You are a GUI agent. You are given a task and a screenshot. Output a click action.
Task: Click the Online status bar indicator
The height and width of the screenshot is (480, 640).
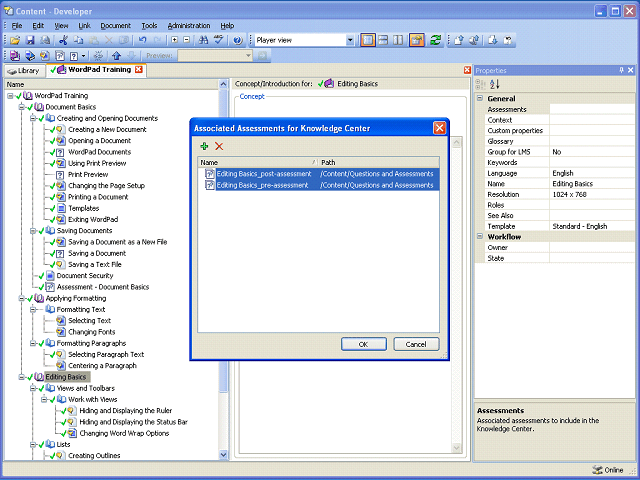tap(609, 470)
